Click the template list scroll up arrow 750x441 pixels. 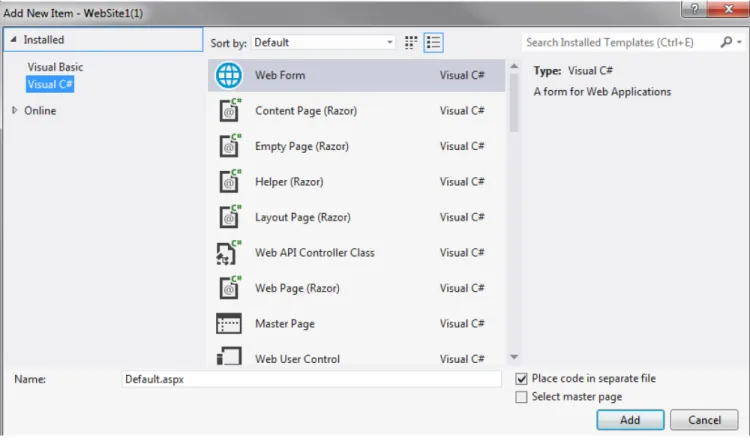[x=514, y=66]
